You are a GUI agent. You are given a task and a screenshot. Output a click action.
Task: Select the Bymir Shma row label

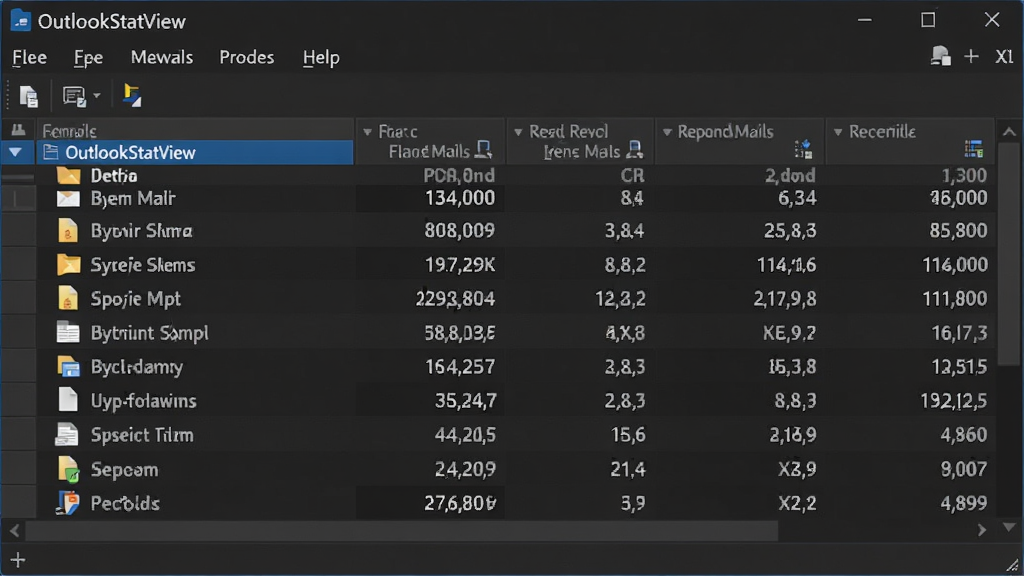pos(141,231)
